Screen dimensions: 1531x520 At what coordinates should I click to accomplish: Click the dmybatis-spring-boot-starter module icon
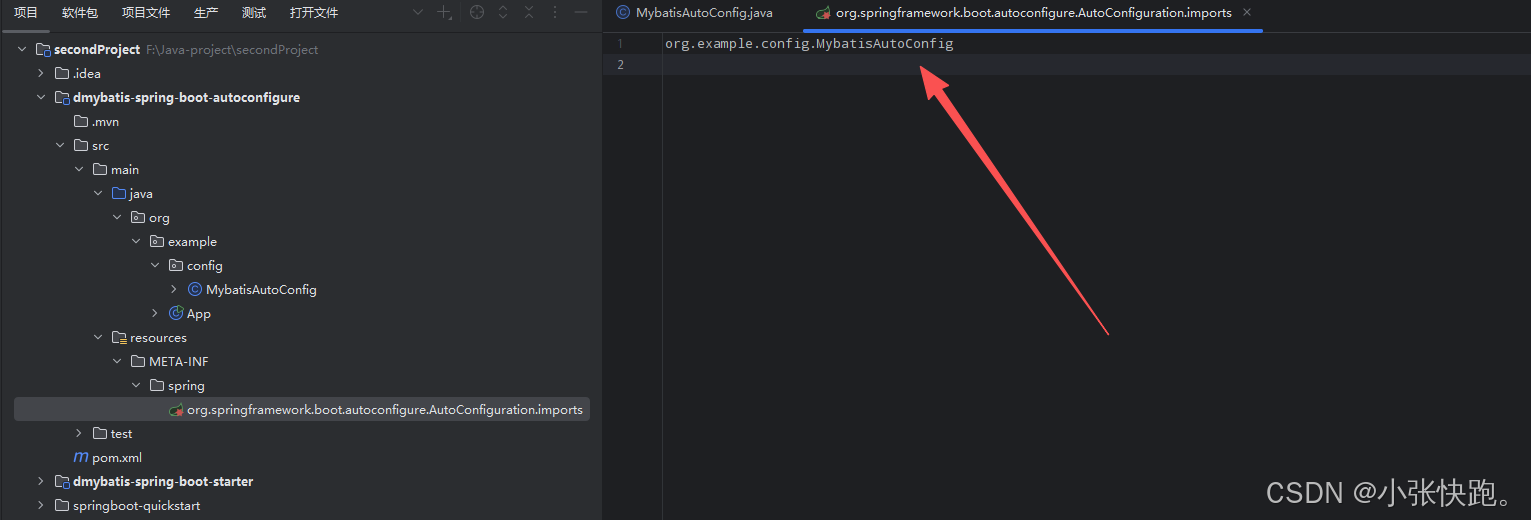(61, 481)
